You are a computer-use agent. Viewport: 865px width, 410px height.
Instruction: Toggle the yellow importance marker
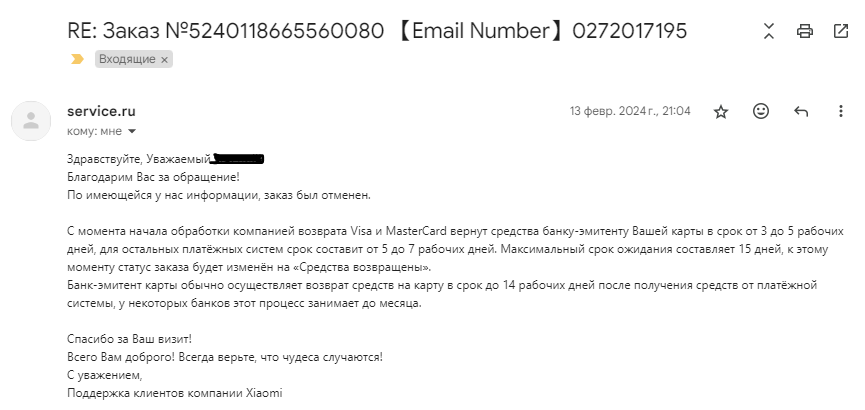pos(78,60)
